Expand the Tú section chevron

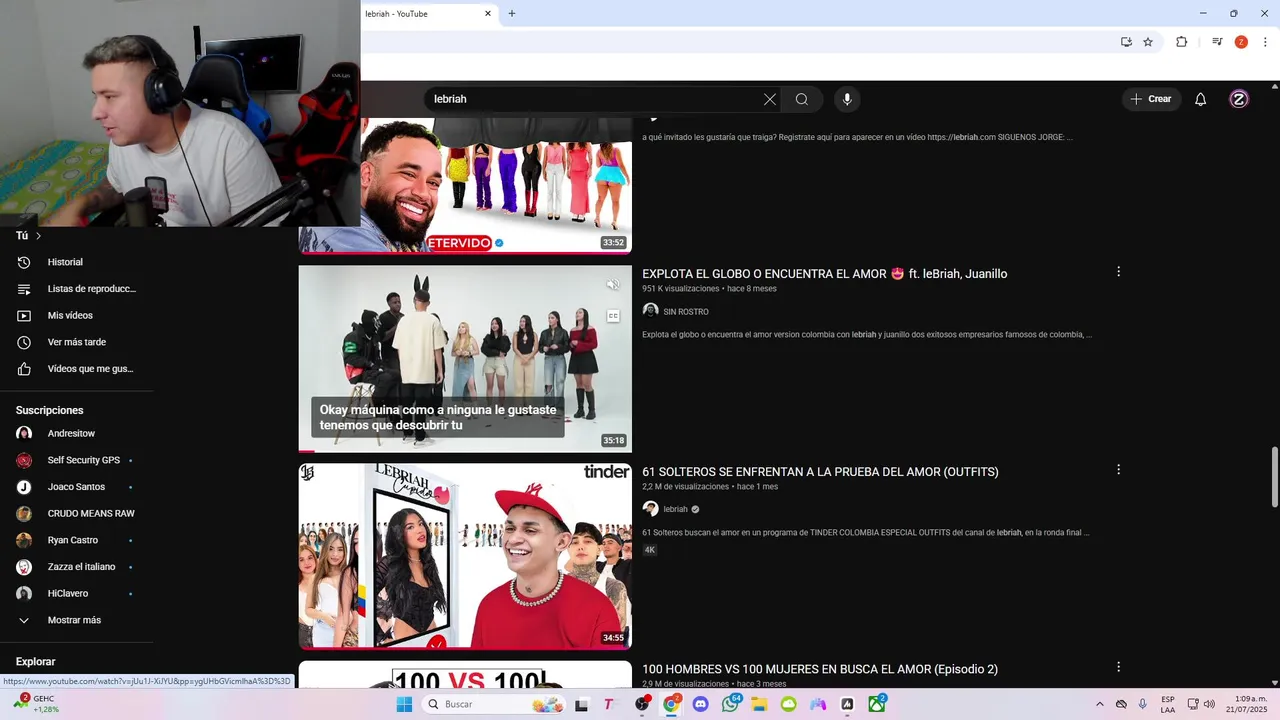[x=38, y=236]
